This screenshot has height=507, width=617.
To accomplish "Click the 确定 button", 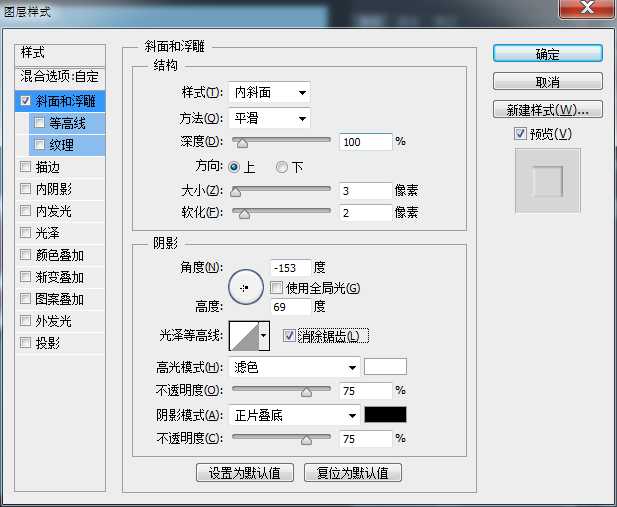I will pos(547,54).
